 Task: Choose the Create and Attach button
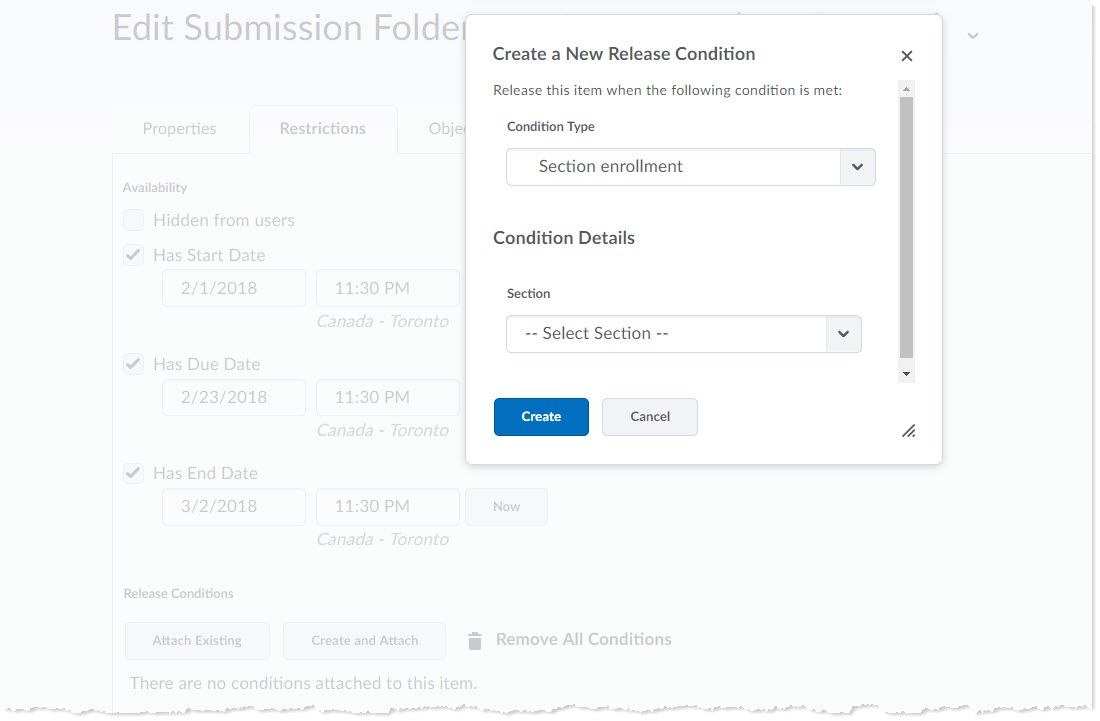[x=364, y=641]
